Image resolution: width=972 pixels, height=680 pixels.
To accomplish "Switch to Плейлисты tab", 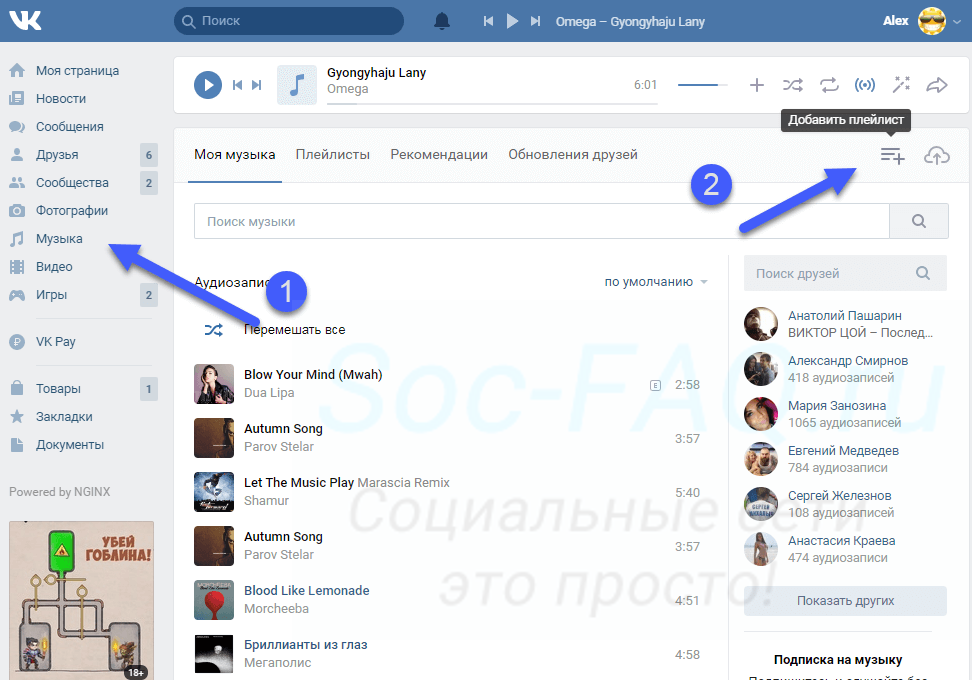I will (x=332, y=155).
